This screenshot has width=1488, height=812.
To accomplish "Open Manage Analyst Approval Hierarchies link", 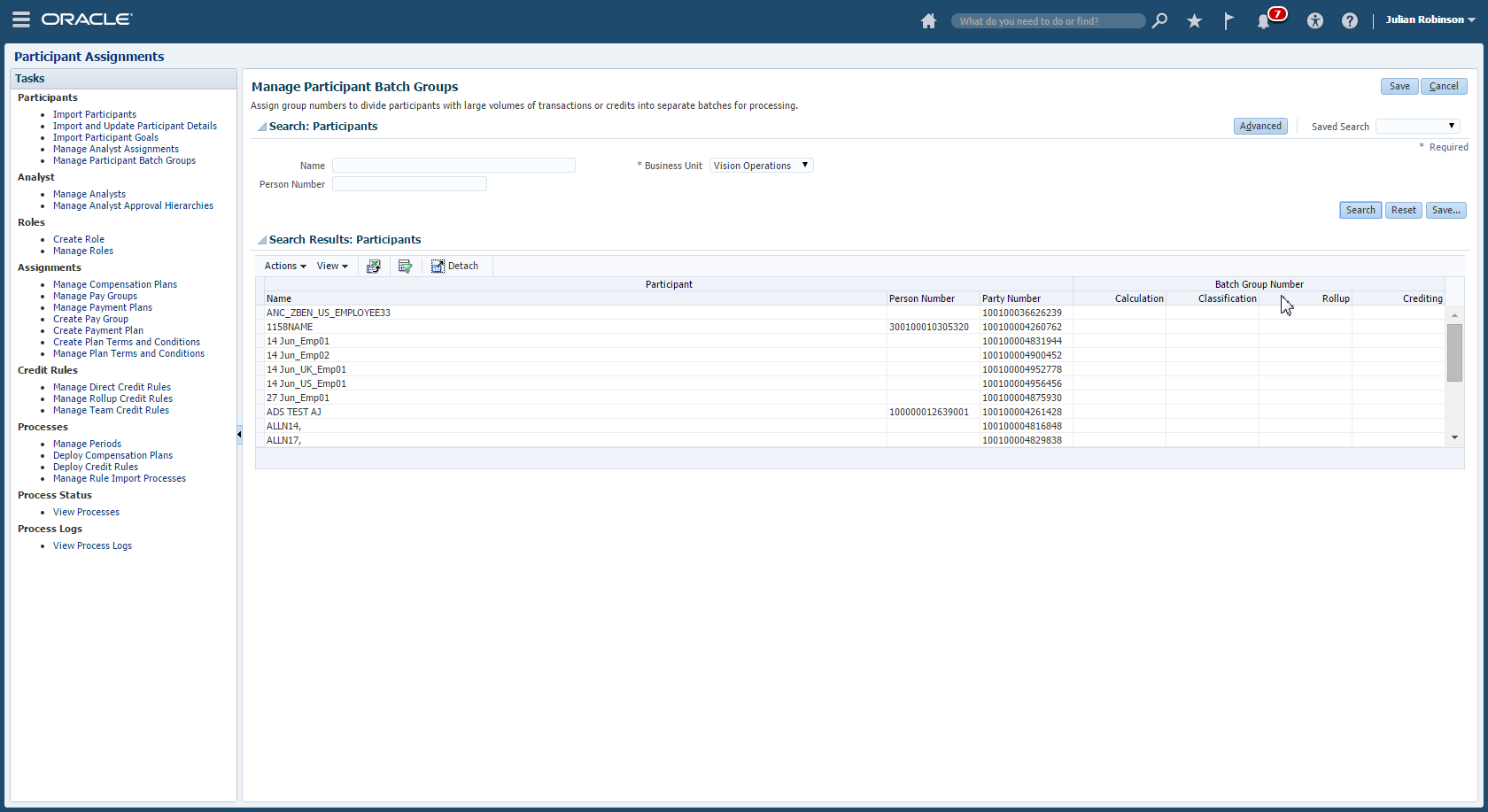I will (x=133, y=205).
